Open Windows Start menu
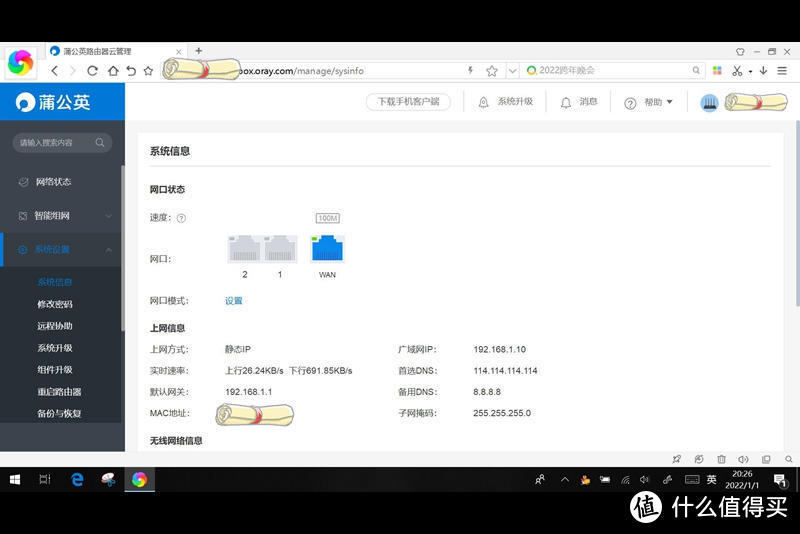 pos(15,479)
